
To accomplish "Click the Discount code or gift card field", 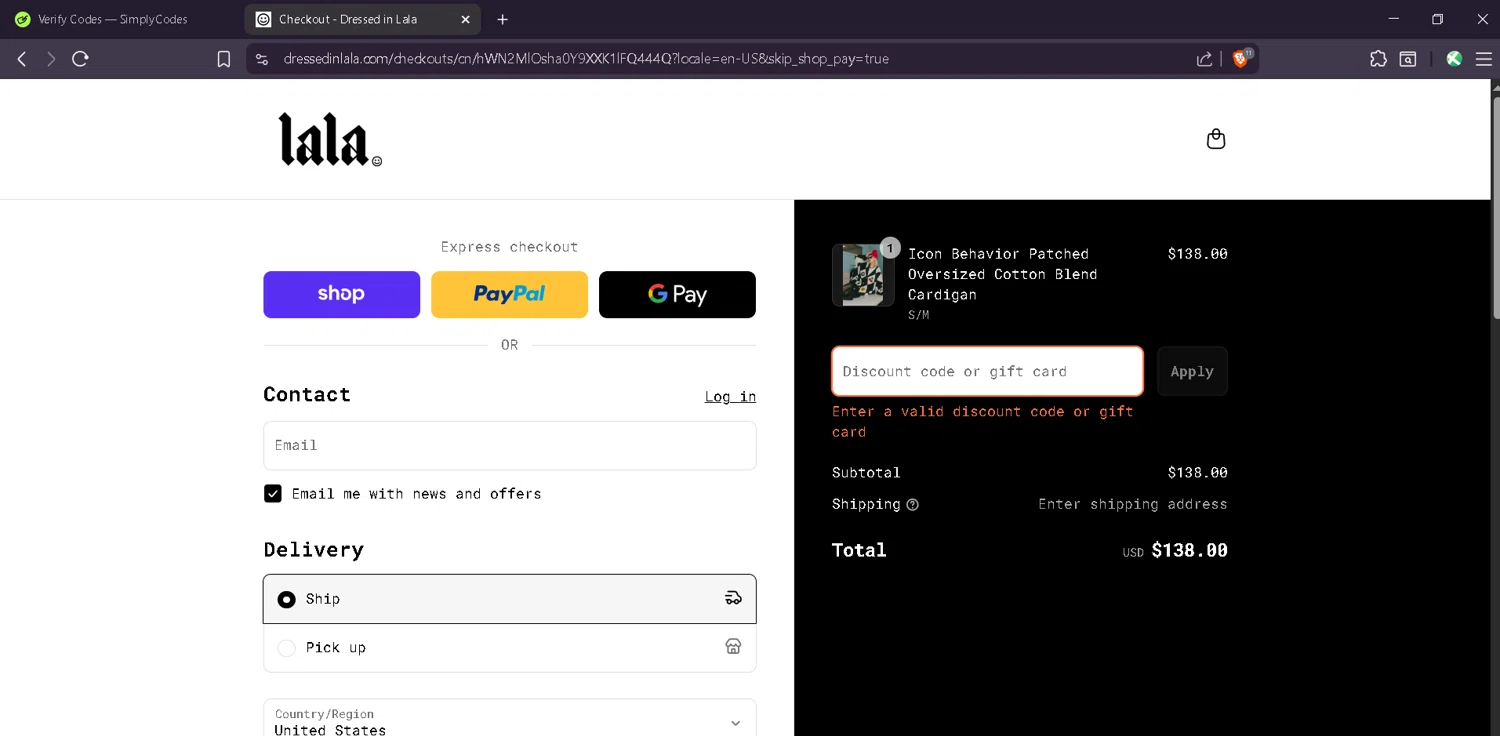I will tap(987, 371).
